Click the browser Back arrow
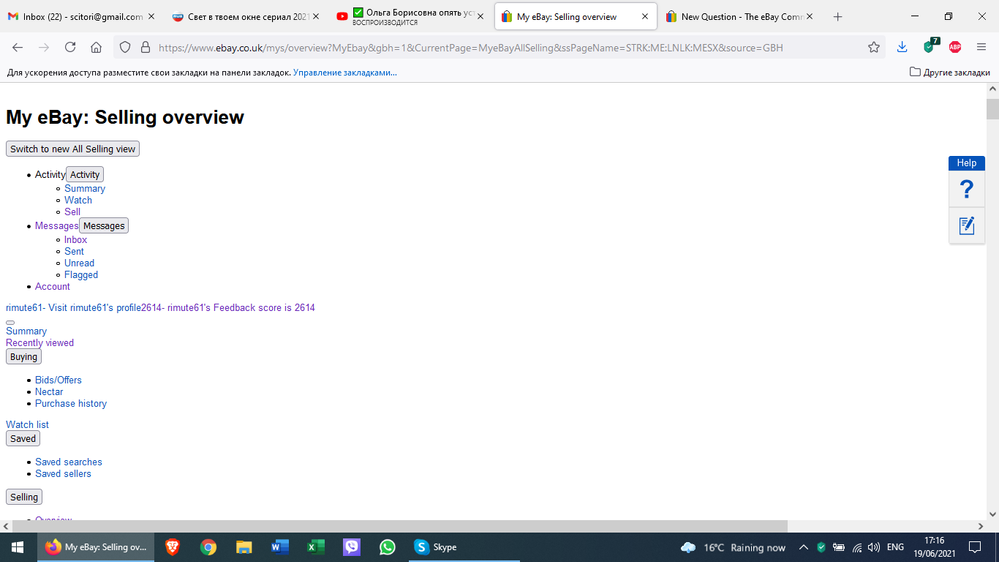This screenshot has width=999, height=562. pyautogui.click(x=17, y=47)
